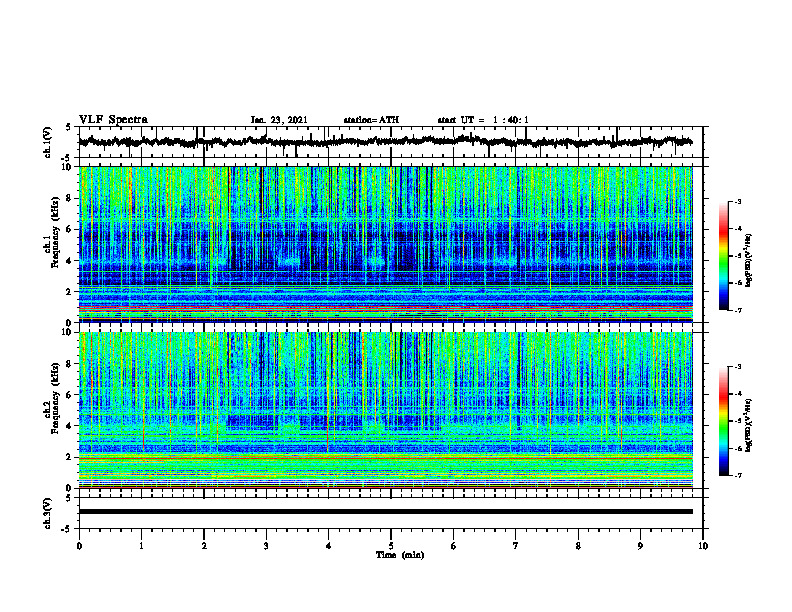Click the "6" kHz tick on ch.2 frequency axis
Image resolution: width=792 pixels, height=612 pixels.
coord(70,395)
